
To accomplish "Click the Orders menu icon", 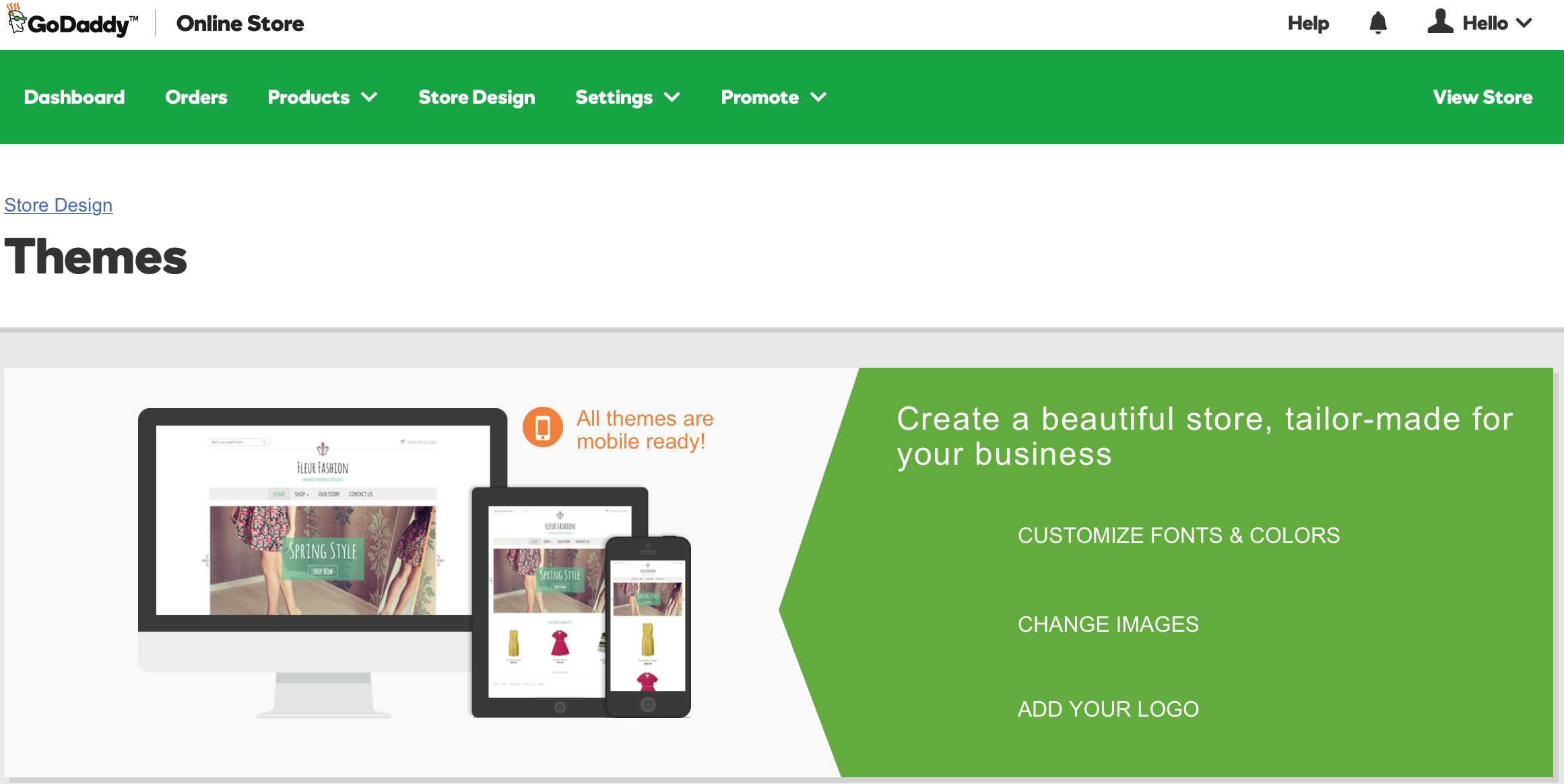I will coord(196,97).
